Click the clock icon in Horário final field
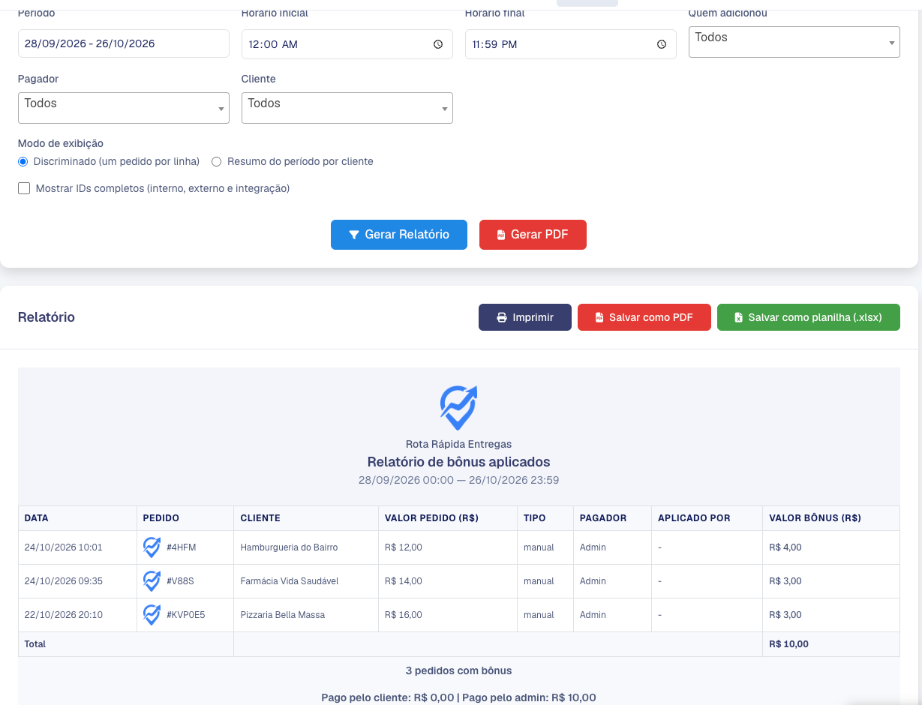 (662, 44)
